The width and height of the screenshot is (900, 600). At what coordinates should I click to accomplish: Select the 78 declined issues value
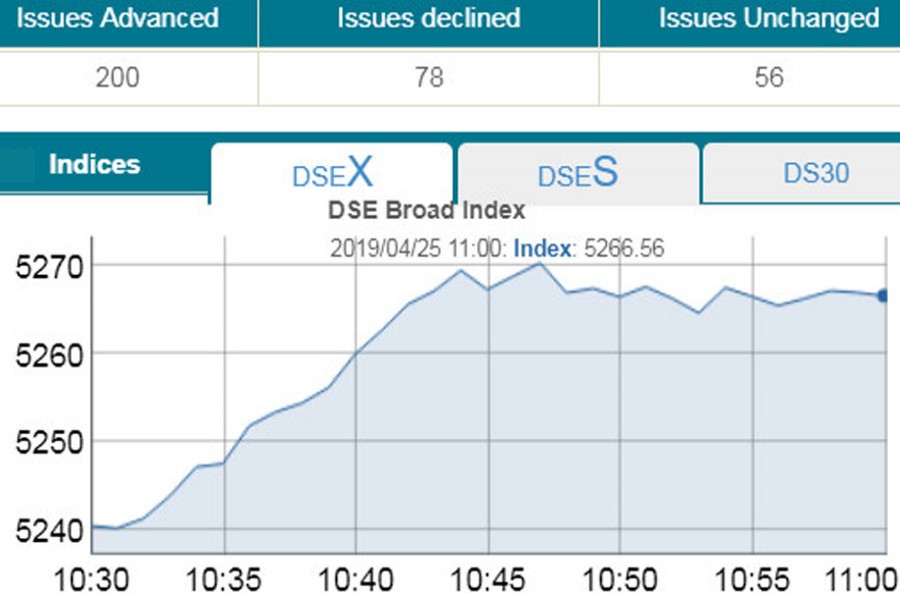[428, 78]
